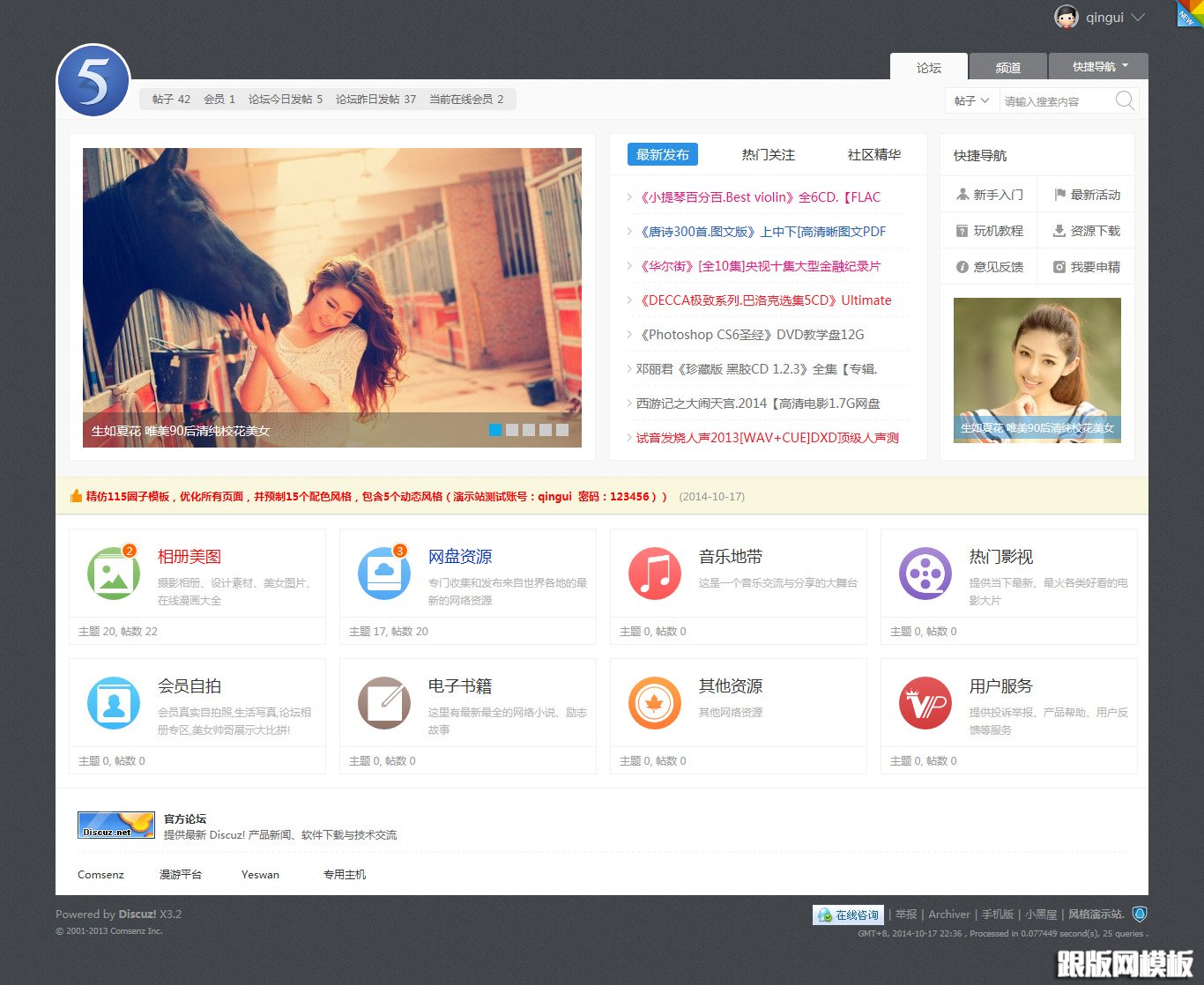The width and height of the screenshot is (1204, 985).
Task: Select the 其他资源 maple leaf icon
Action: [x=654, y=702]
